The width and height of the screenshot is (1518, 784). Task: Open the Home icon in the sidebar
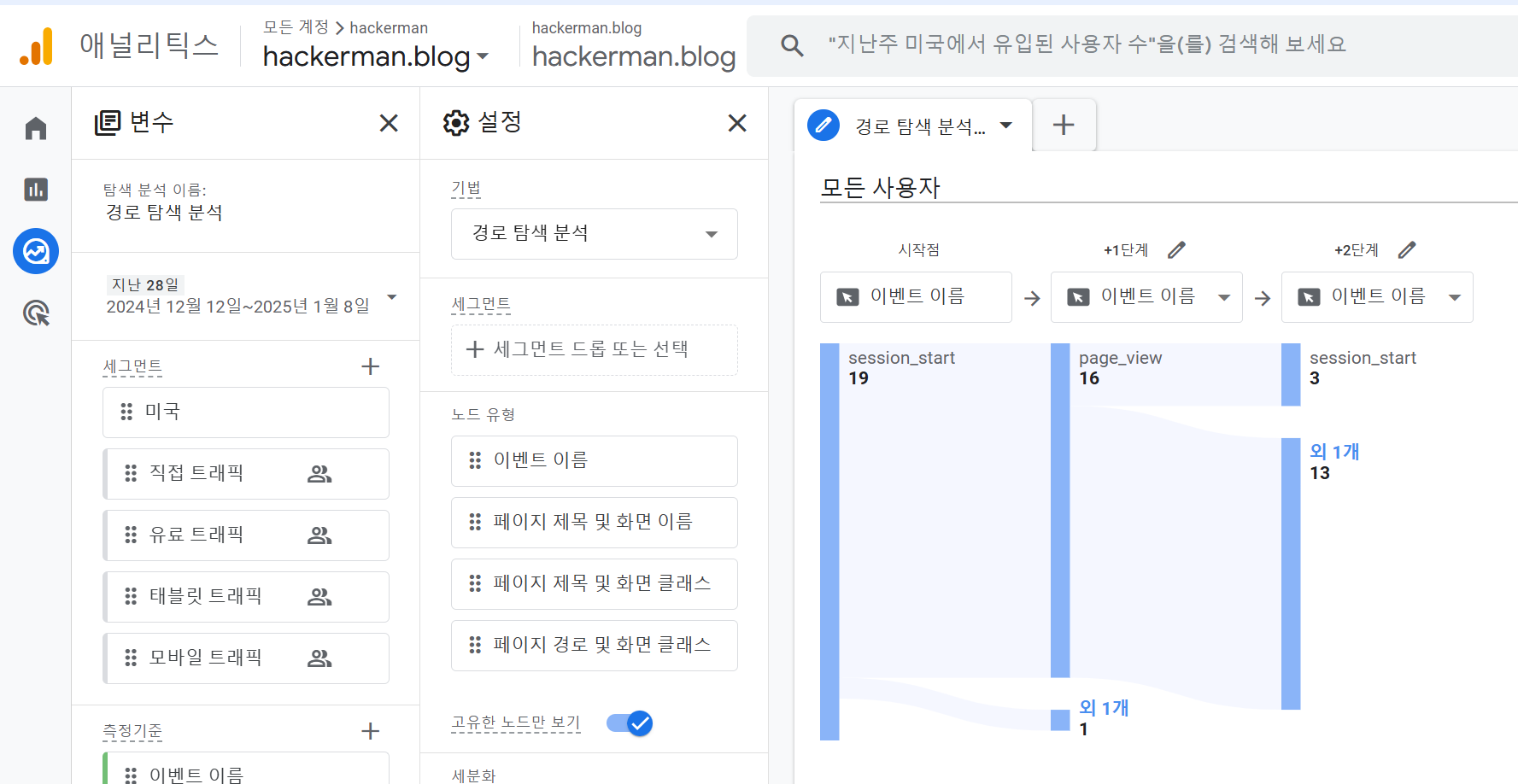pos(36,128)
